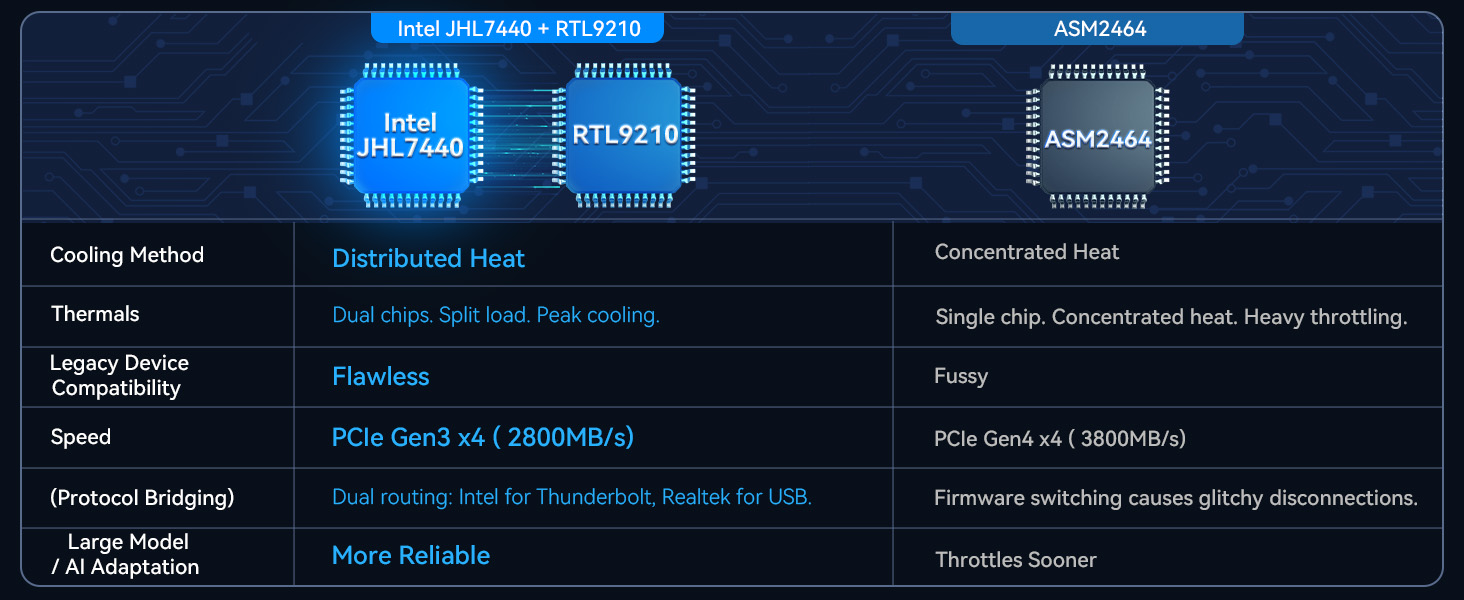Click the More Reliable text
Viewport: 1464px width, 600px height.
(x=411, y=556)
